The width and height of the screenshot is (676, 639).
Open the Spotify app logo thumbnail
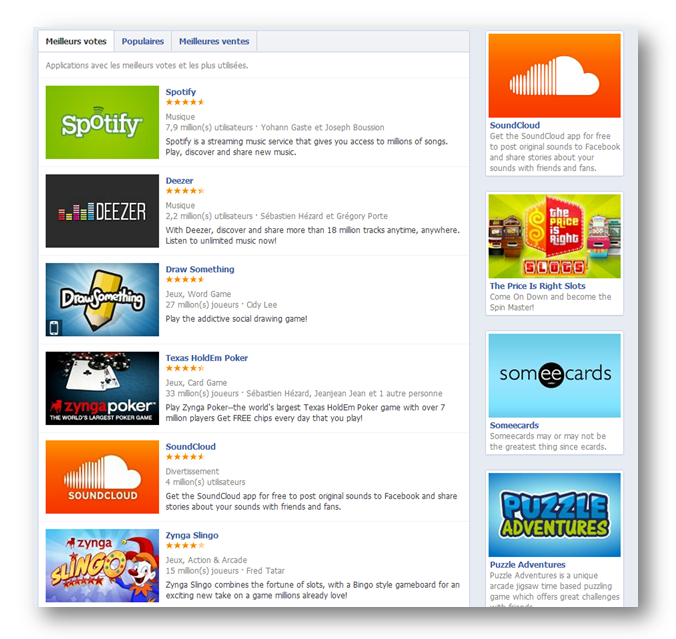coord(102,122)
